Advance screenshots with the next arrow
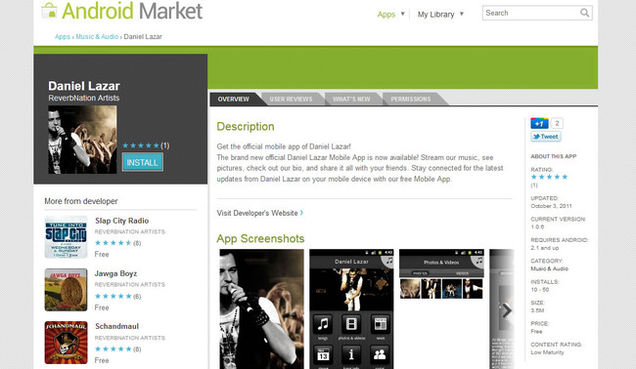The image size is (636, 369). click(x=507, y=311)
